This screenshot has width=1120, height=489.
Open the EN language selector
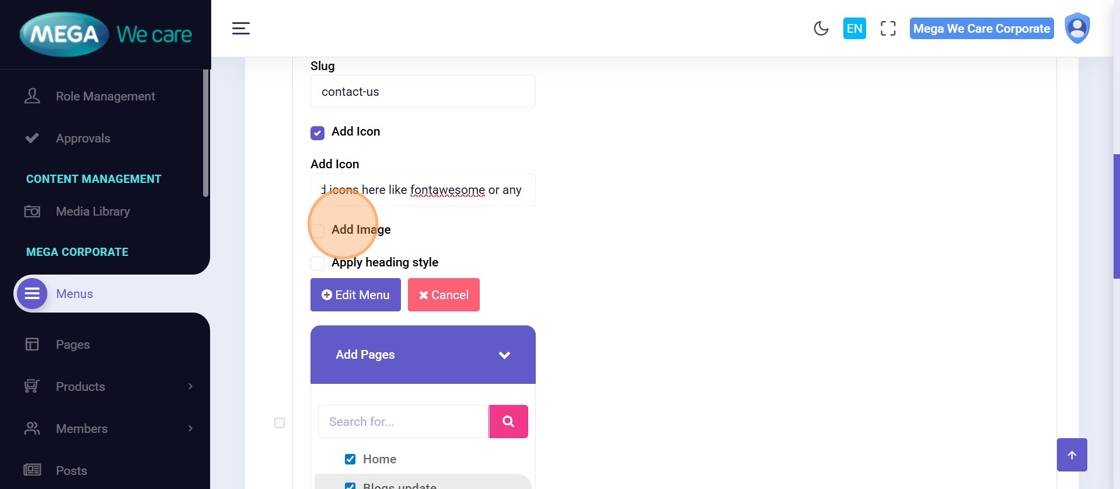[854, 29]
